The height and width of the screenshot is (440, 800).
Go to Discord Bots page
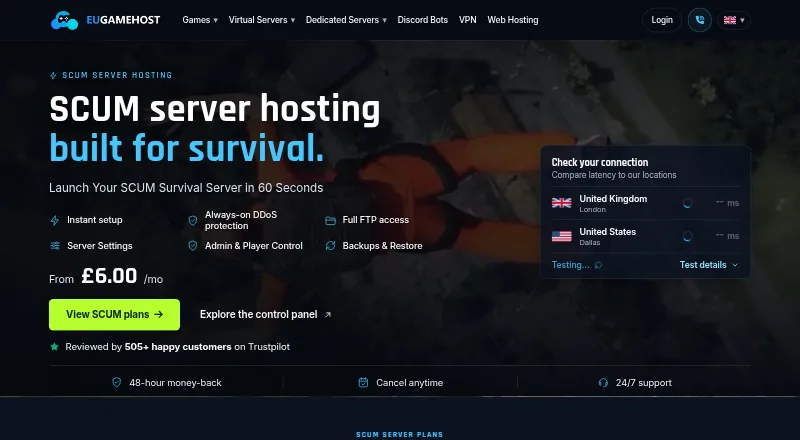422,20
